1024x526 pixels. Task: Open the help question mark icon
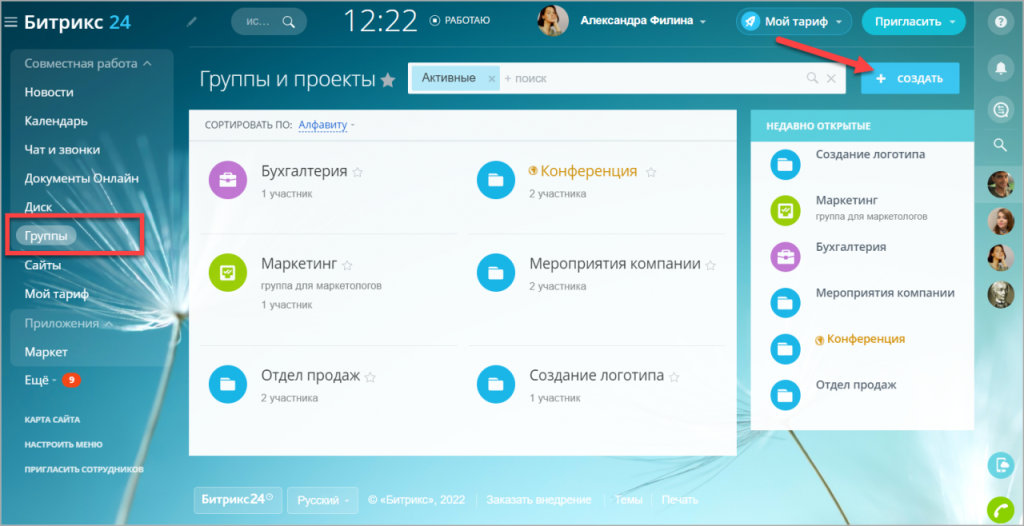pyautogui.click(x=1000, y=22)
